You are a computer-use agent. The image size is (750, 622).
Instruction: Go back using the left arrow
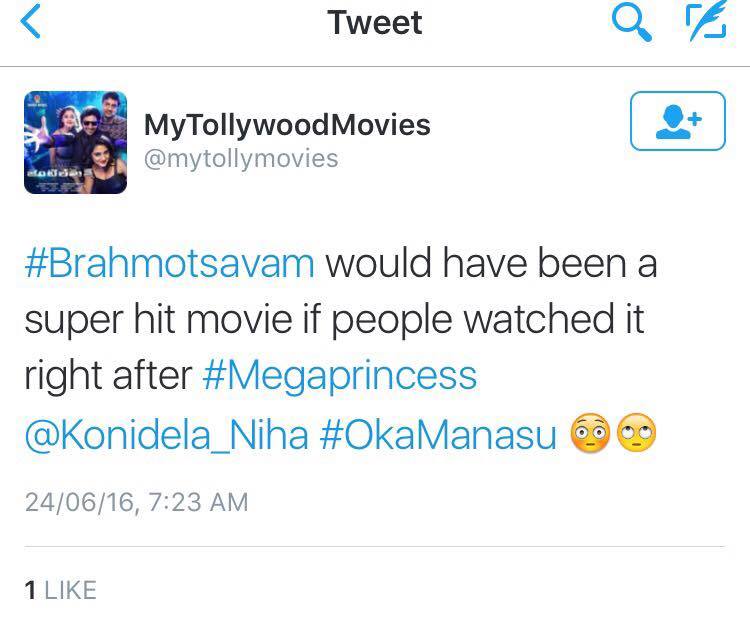coord(31,21)
